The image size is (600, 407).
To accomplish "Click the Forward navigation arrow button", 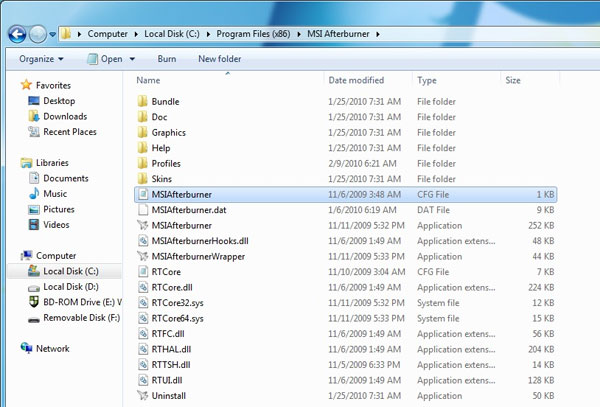I will (38, 34).
